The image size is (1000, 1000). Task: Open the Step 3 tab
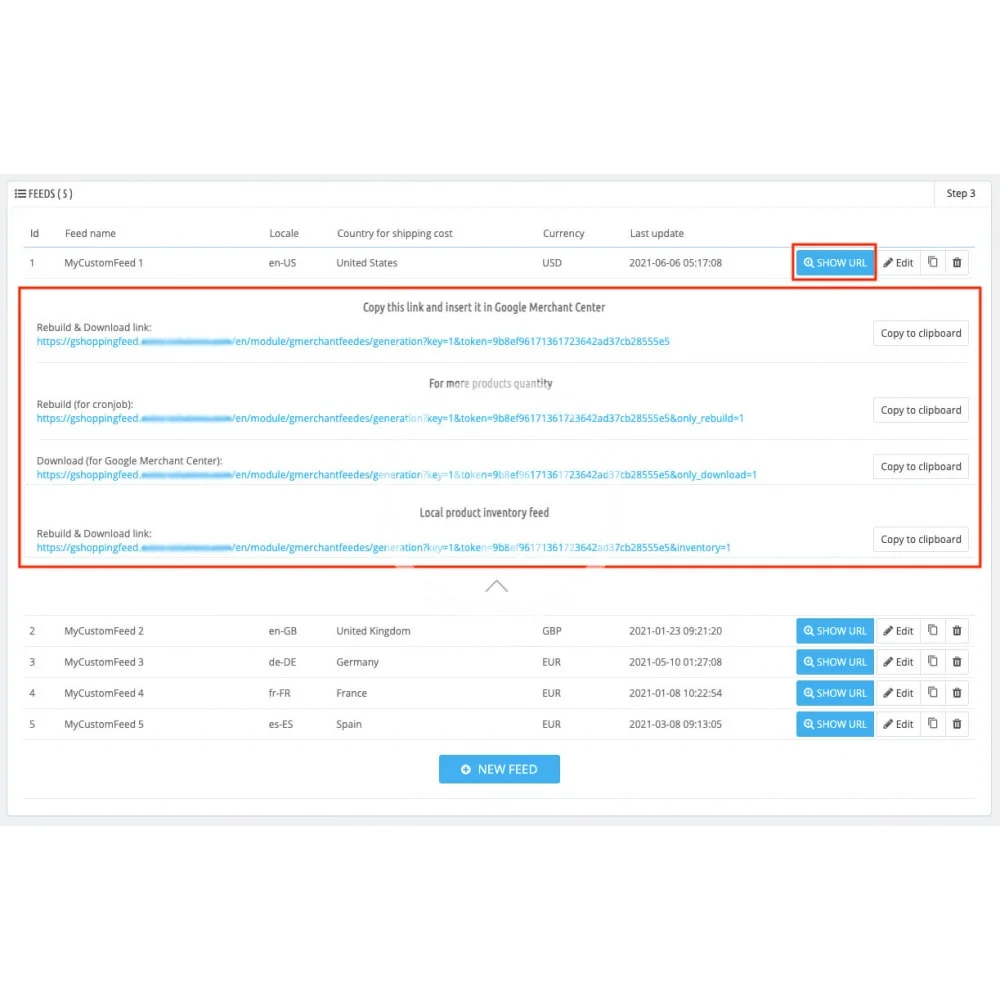(960, 194)
